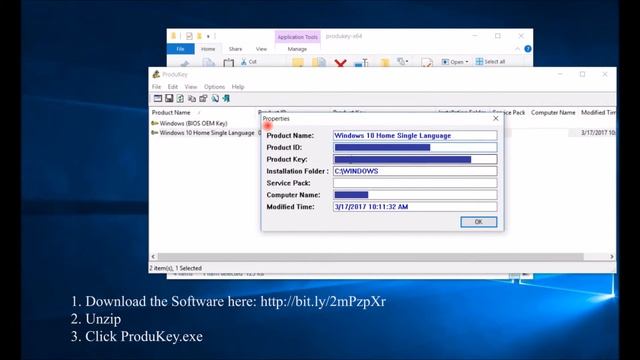Open the ProduKey View menu
The width and height of the screenshot is (640, 360).
coord(191,87)
